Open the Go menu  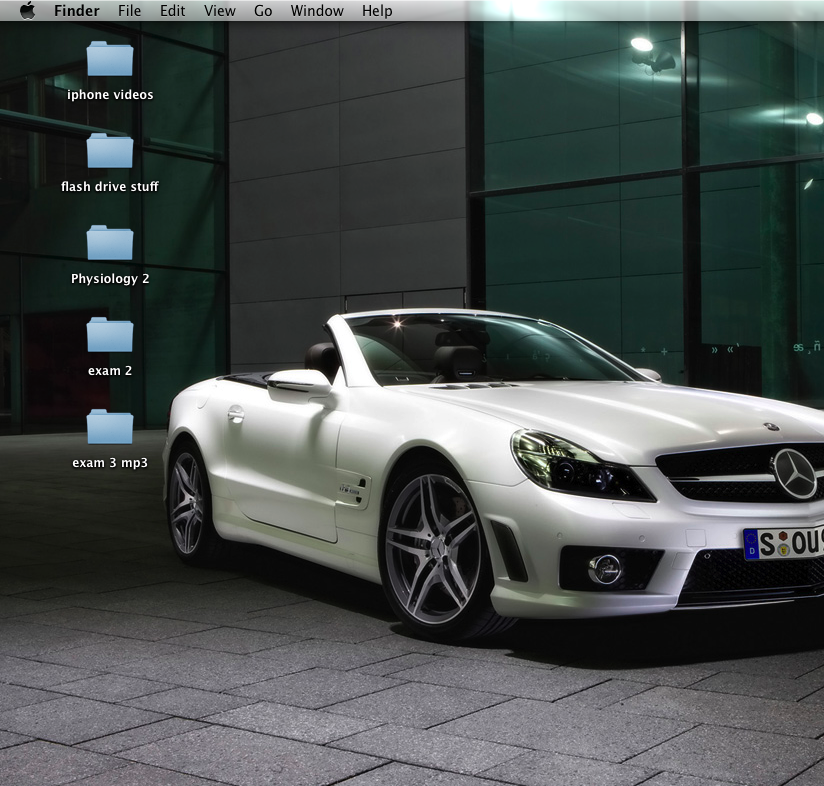263,11
